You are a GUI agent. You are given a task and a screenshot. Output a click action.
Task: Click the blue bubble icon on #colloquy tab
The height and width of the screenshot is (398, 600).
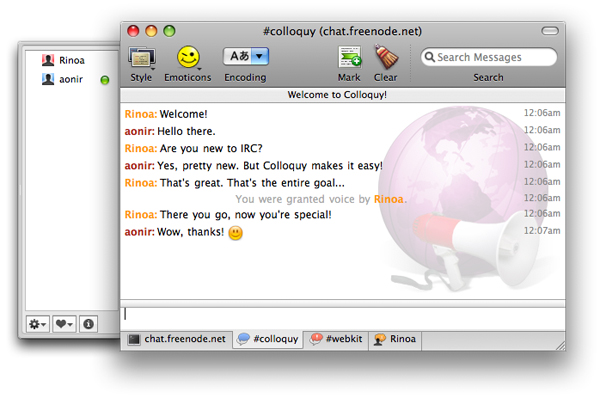243,339
